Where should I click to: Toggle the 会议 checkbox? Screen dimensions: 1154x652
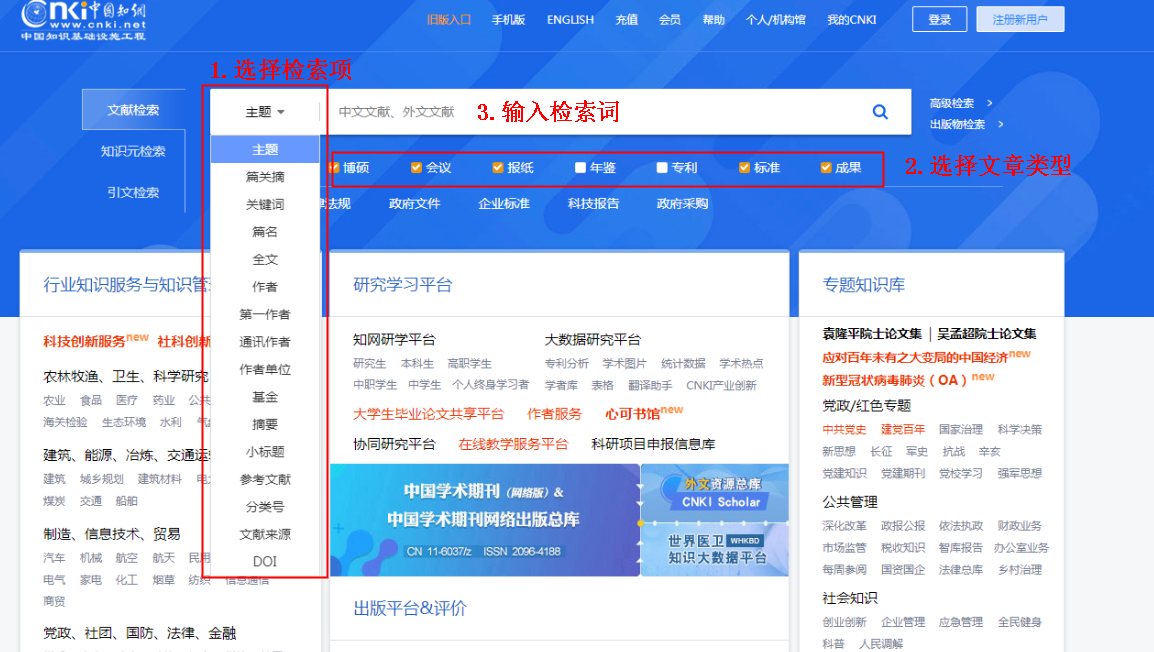coord(417,168)
